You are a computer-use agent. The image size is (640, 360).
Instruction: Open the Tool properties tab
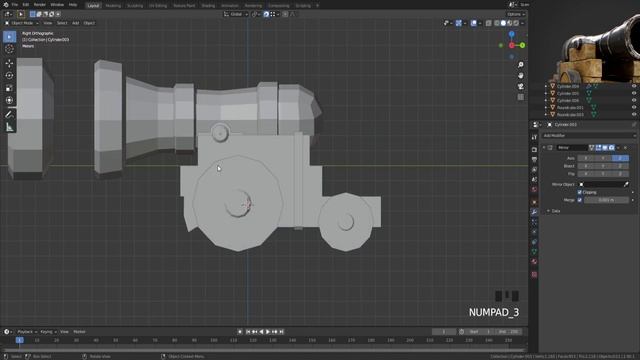[534, 138]
